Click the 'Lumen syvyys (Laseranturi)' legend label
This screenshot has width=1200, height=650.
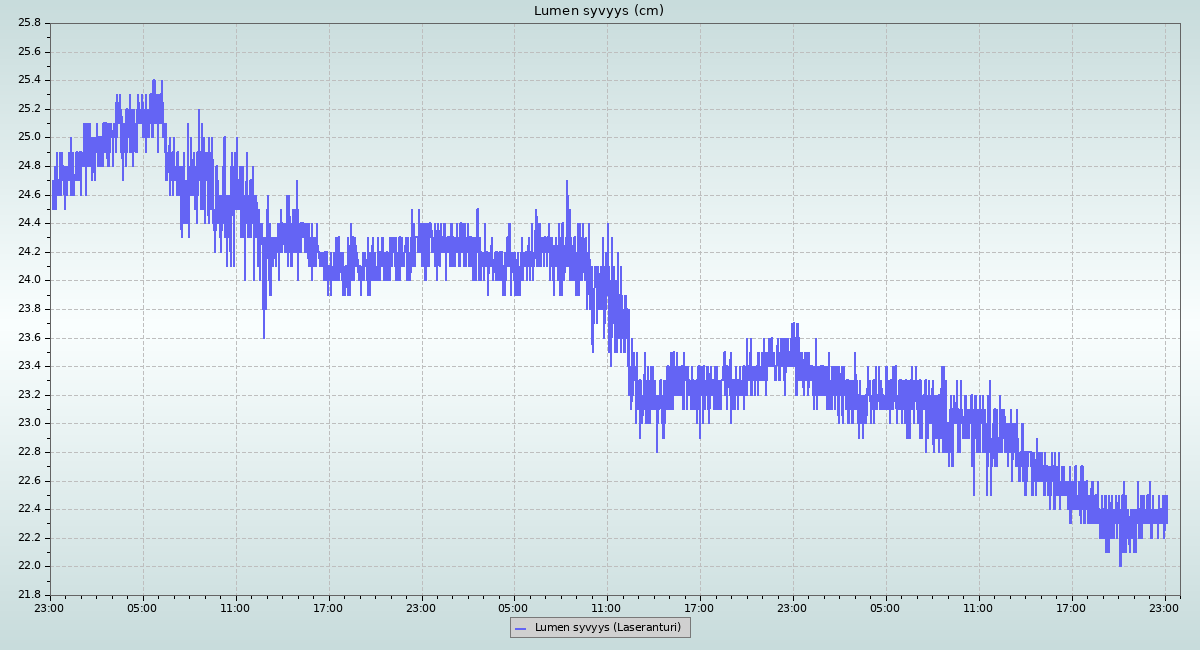pyautogui.click(x=607, y=628)
